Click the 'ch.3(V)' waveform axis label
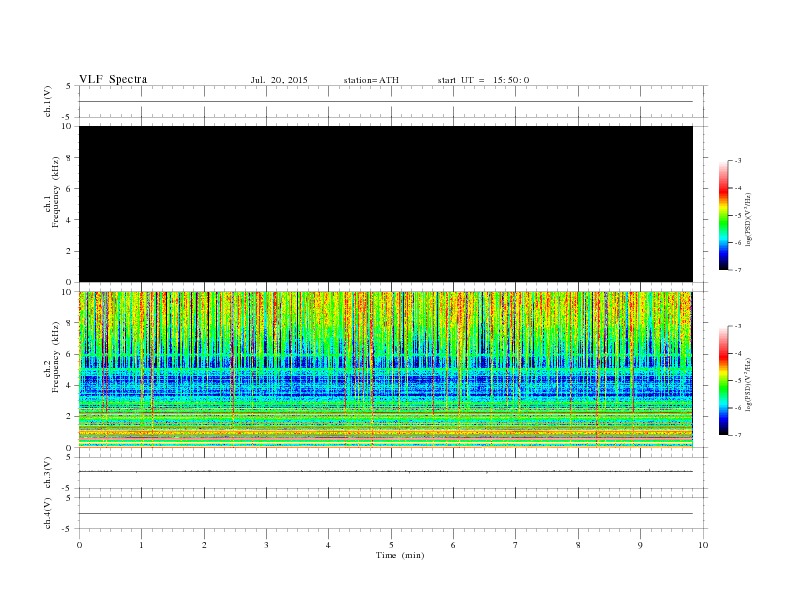Screen dimensions: 792x612 (48, 473)
